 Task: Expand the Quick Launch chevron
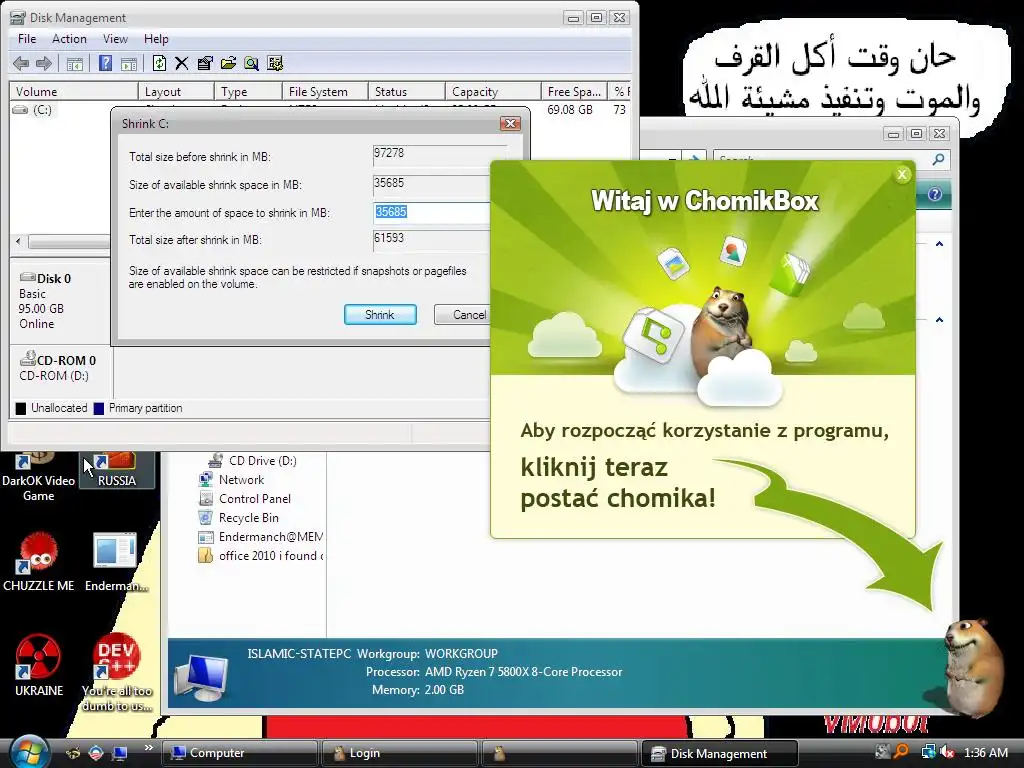coord(148,748)
